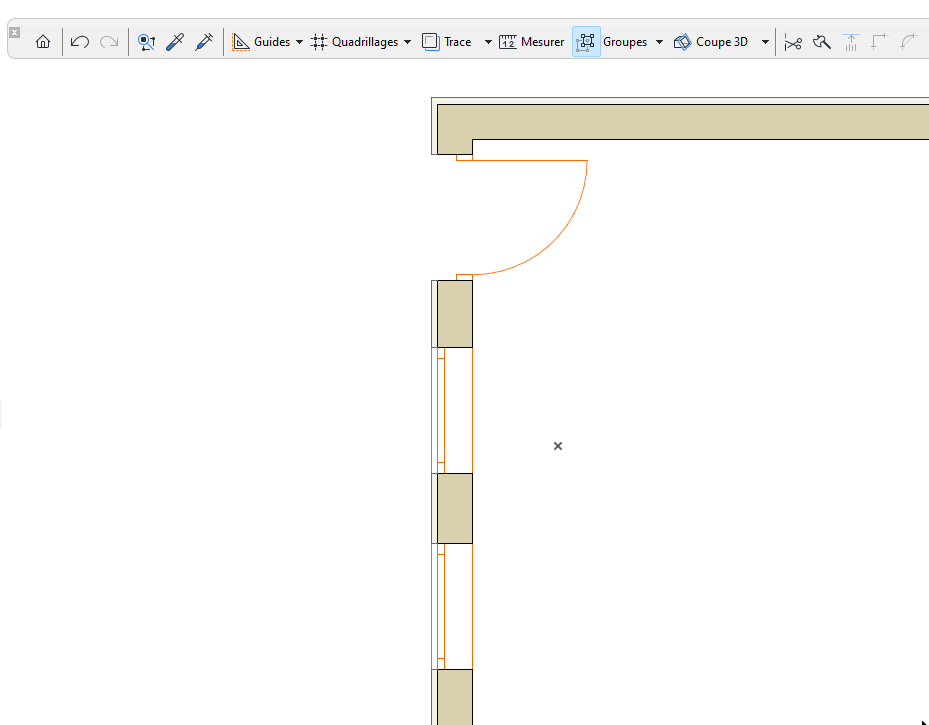This screenshot has width=929, height=725.
Task: Select the eyedropper parameter pick-up tool
Action: (x=175, y=42)
